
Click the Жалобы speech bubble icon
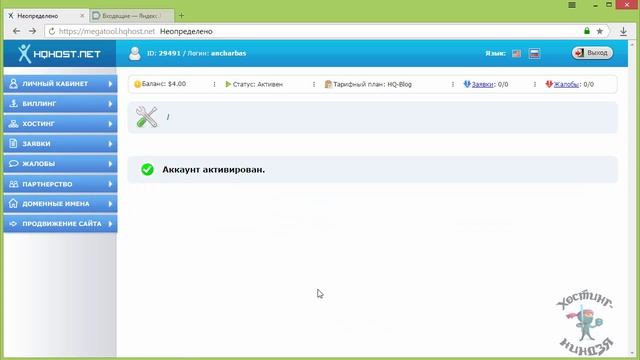click(13, 164)
